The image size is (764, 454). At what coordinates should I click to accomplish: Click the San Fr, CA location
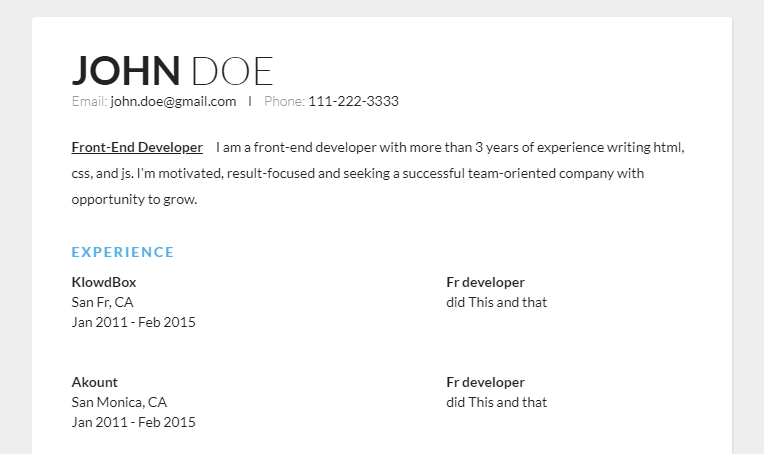pos(102,302)
